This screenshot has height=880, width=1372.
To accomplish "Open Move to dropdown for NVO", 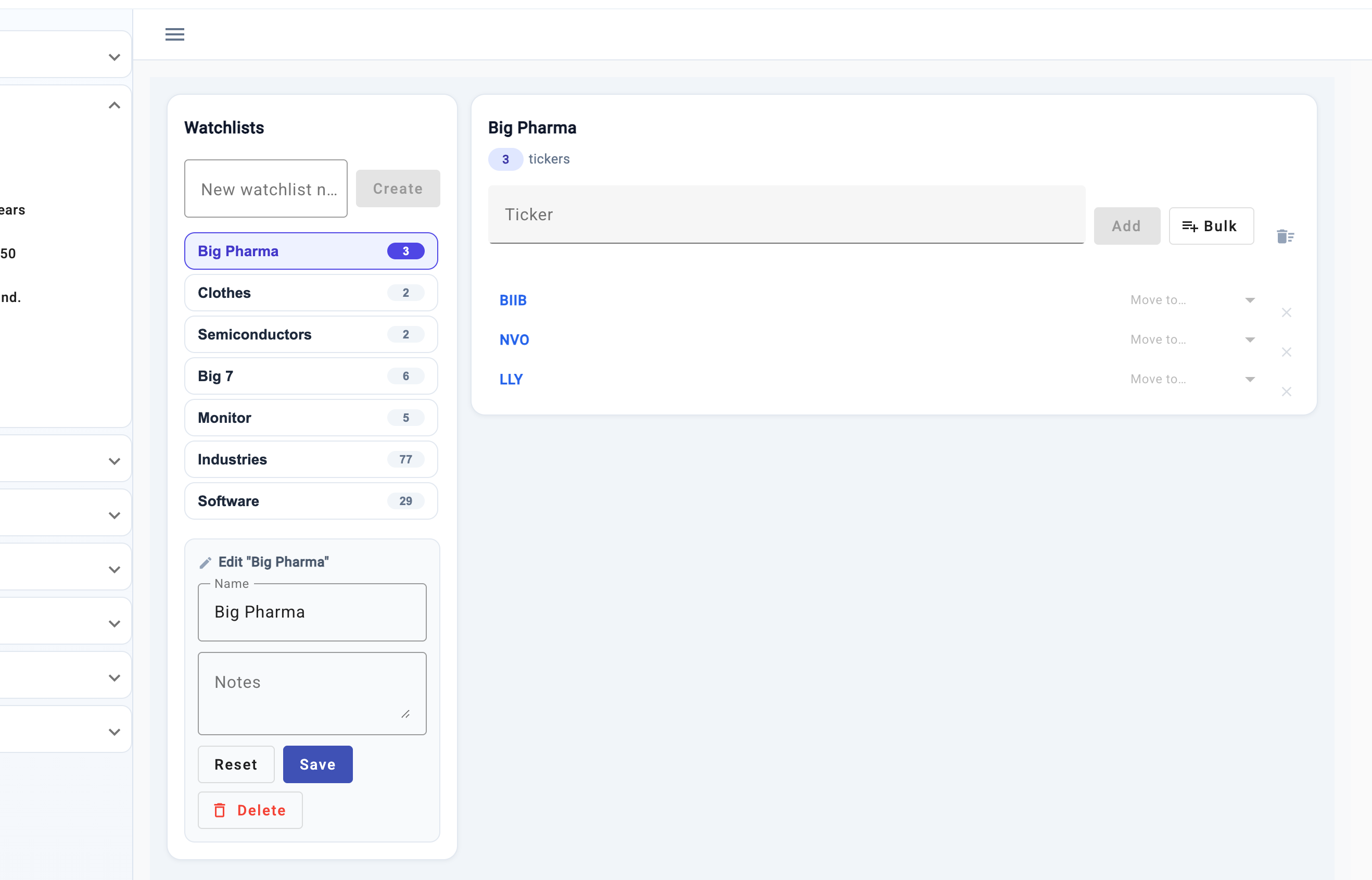I will (x=1191, y=340).
